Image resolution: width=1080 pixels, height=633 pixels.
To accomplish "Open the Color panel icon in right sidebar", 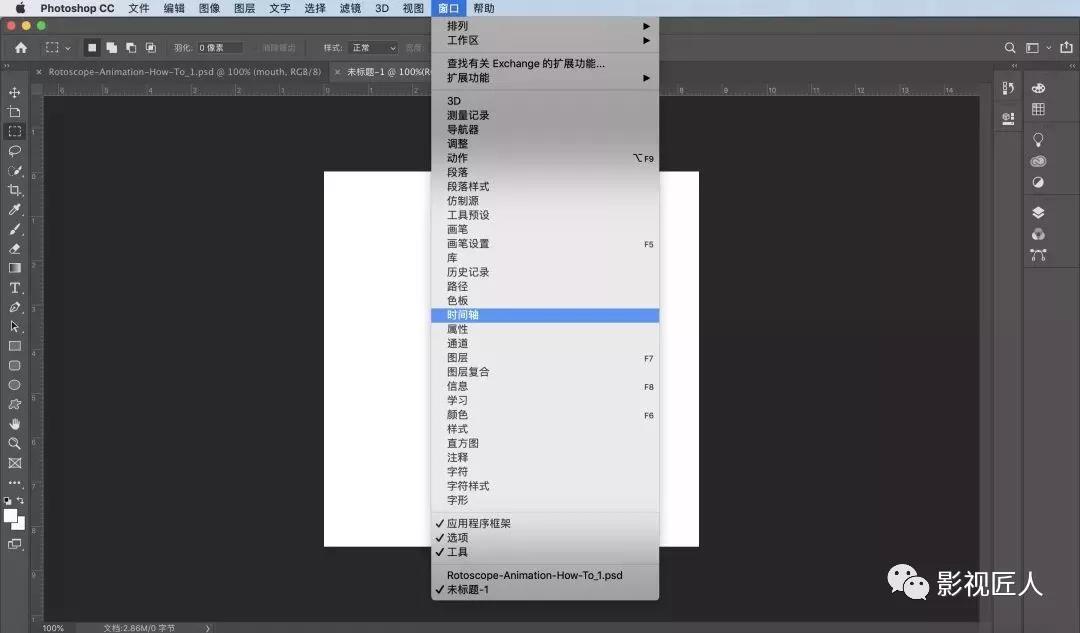I will coord(1038,89).
